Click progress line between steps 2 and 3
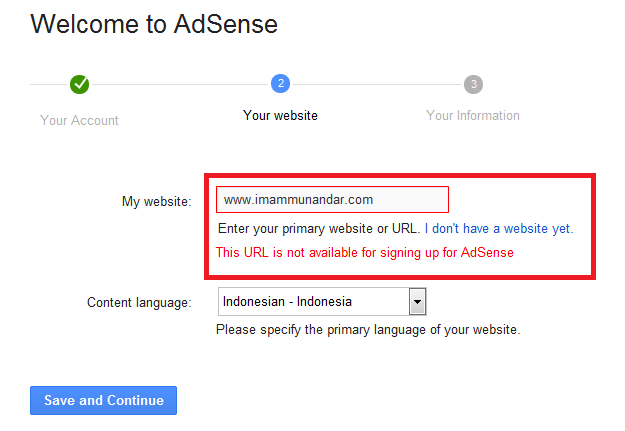Screen dimensions: 625x431 [x=376, y=85]
